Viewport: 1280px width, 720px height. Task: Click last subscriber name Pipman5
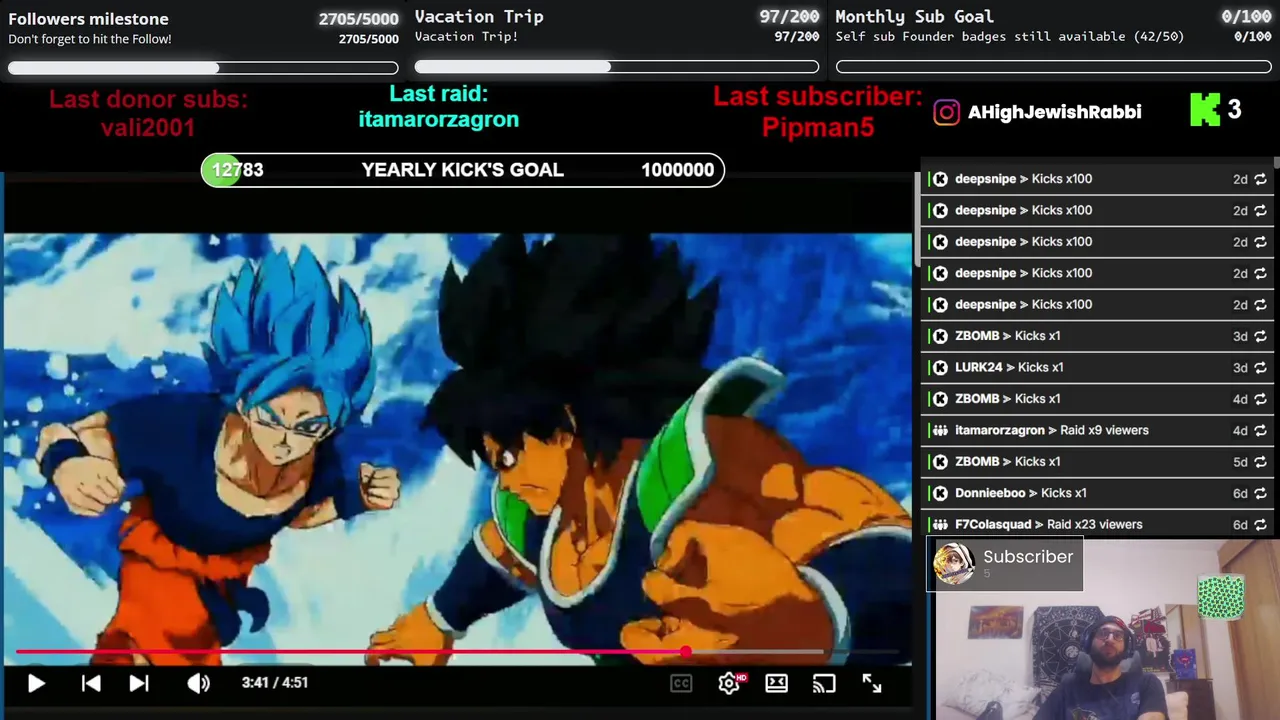(x=818, y=127)
